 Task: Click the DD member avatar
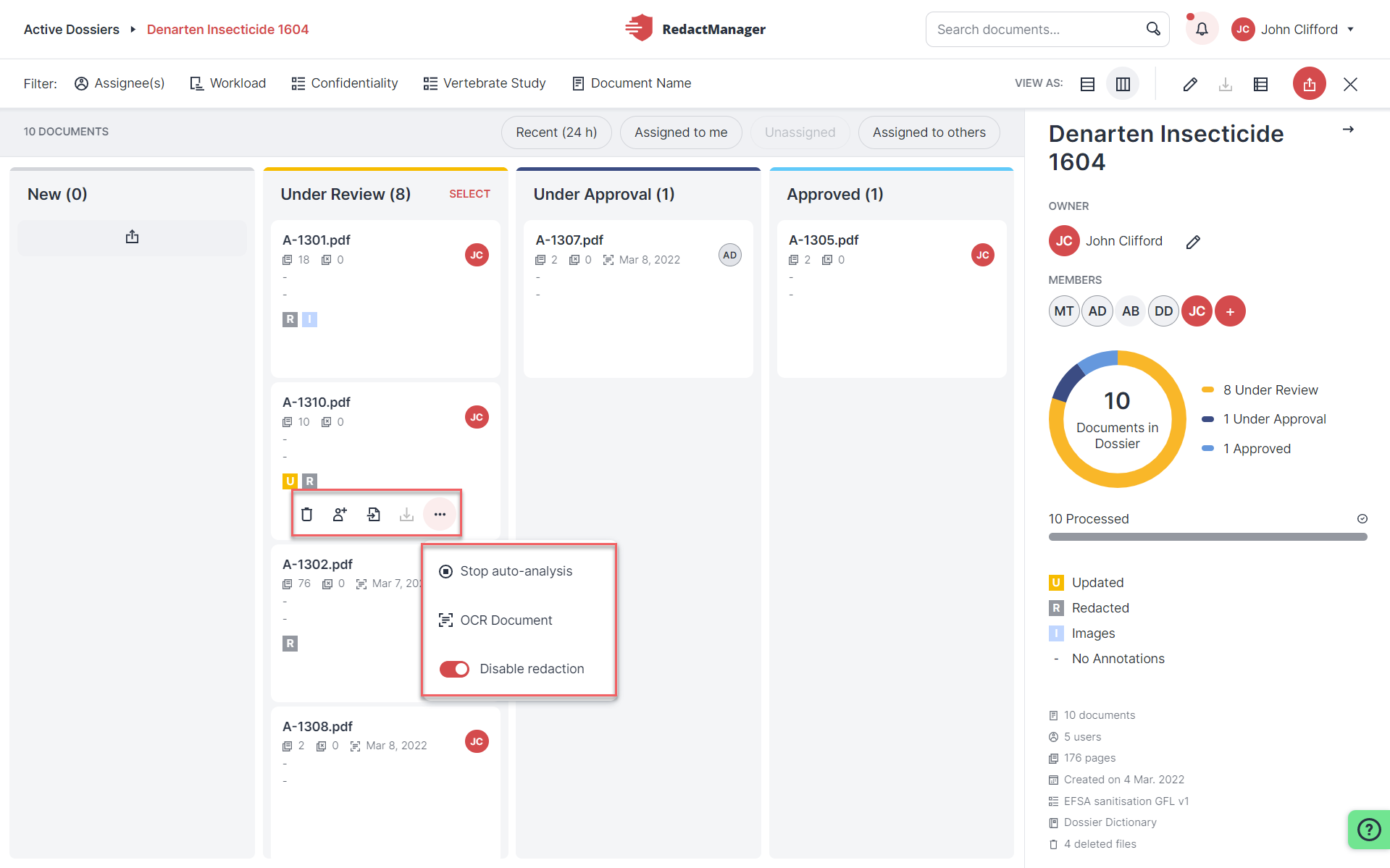coord(1163,311)
